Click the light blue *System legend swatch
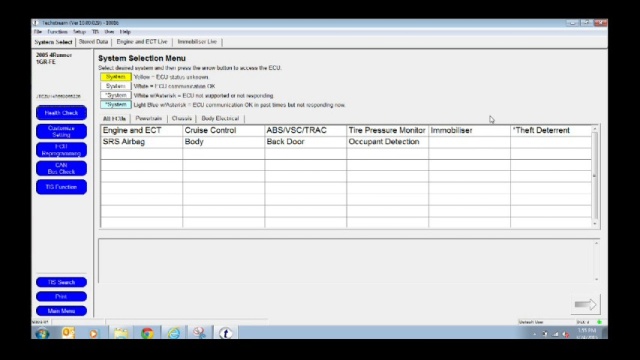Viewport: 640px width, 360px height. coord(116,105)
